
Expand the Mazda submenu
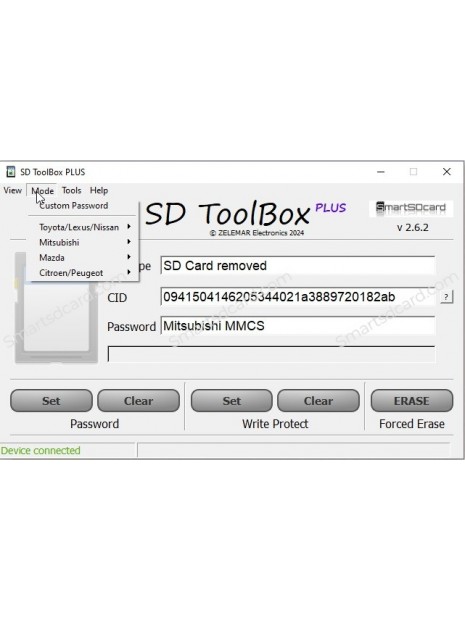click(x=83, y=257)
